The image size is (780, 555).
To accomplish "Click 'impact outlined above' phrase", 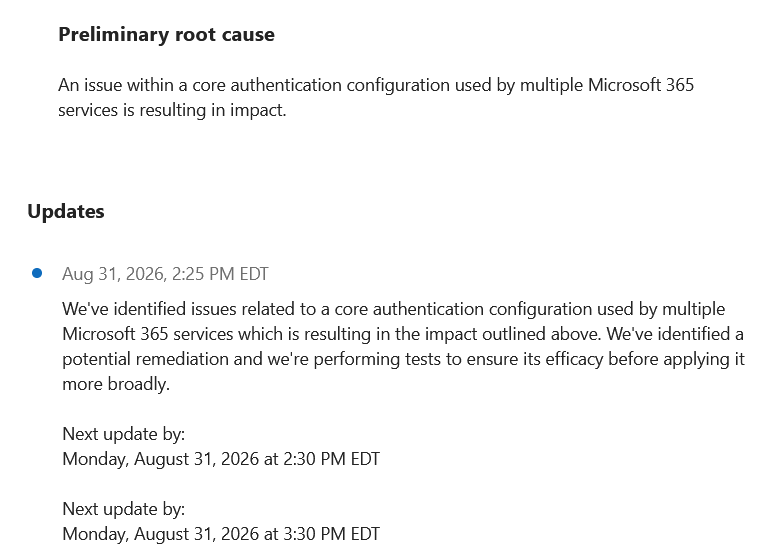I will [512, 334].
